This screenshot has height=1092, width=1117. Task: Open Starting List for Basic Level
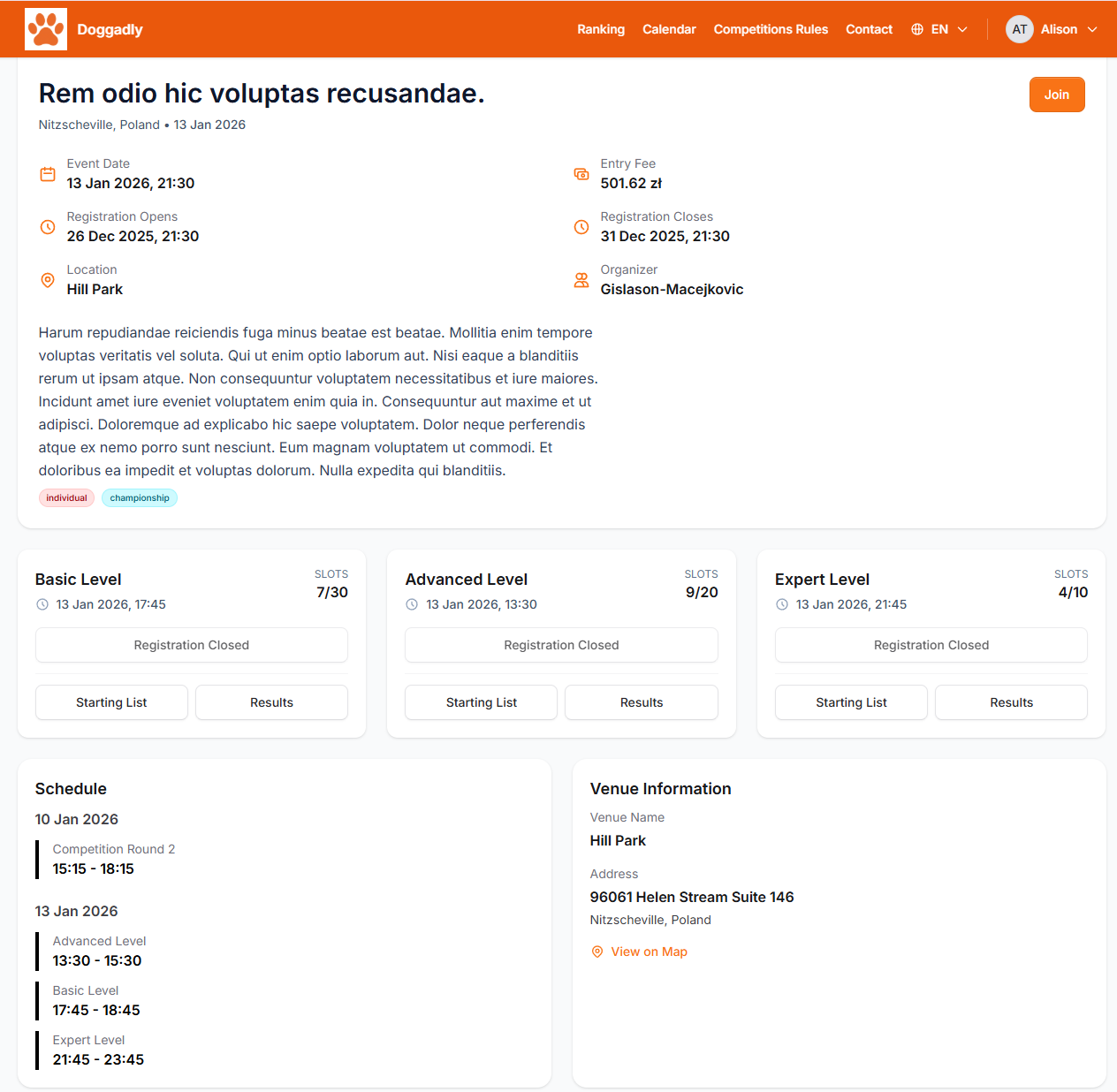[111, 702]
